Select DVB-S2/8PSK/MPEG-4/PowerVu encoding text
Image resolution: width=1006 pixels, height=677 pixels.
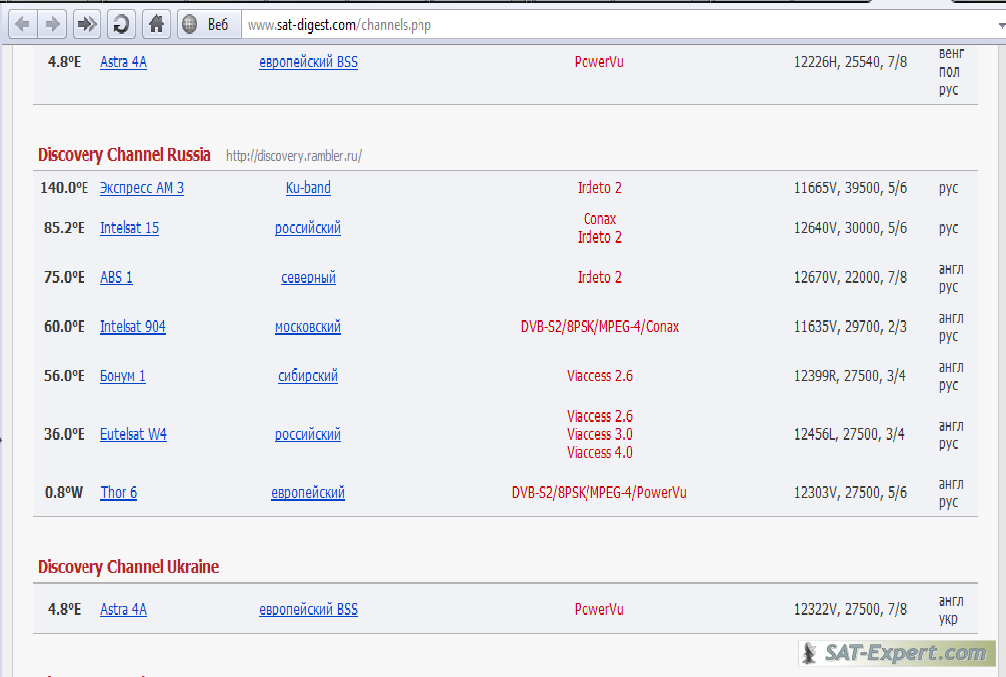click(599, 493)
